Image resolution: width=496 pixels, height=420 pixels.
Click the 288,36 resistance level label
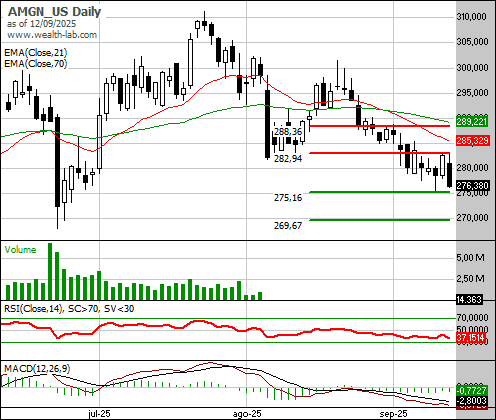(288, 131)
